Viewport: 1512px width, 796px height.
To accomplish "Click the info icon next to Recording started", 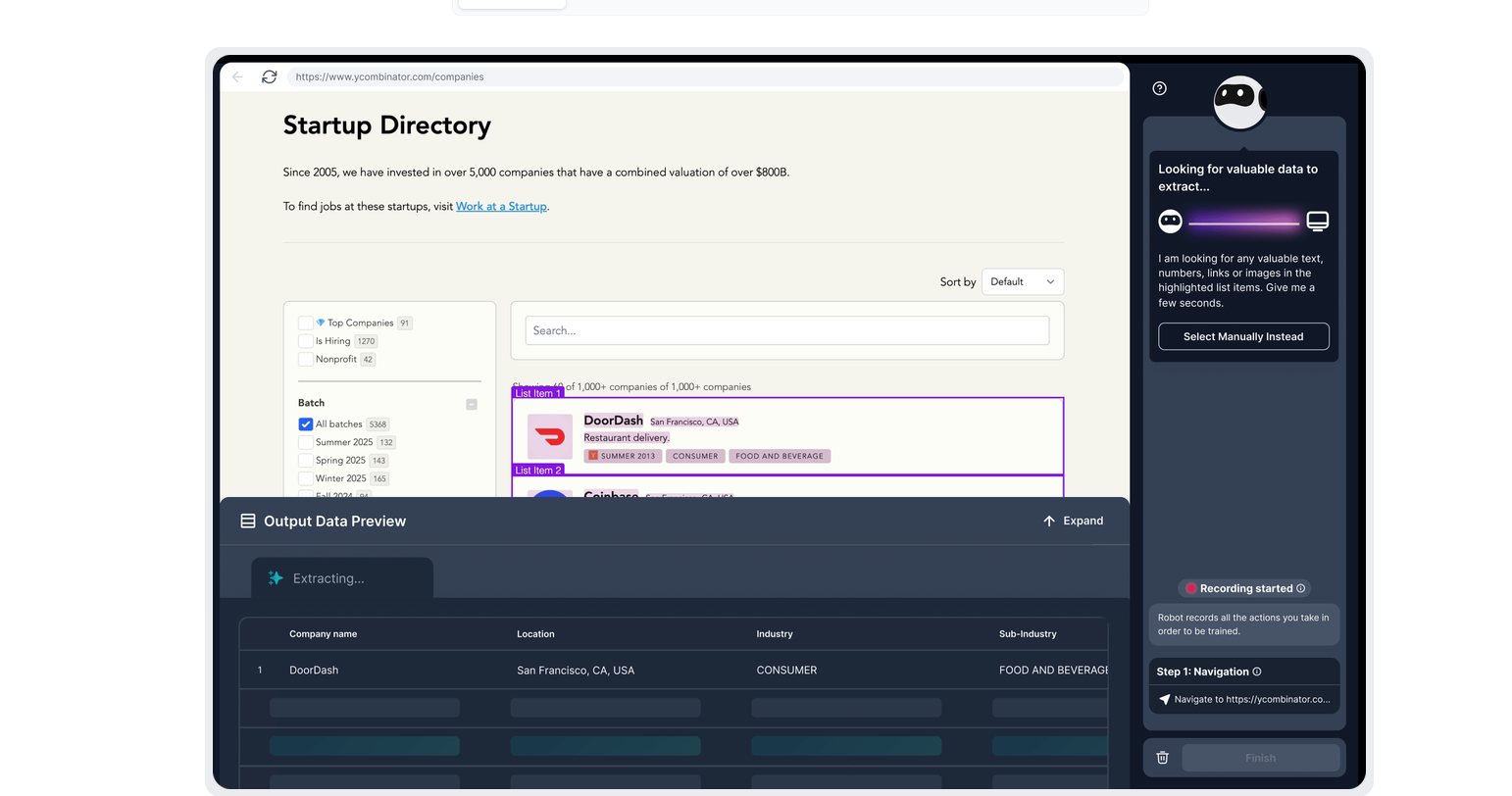I will pos(1301,588).
